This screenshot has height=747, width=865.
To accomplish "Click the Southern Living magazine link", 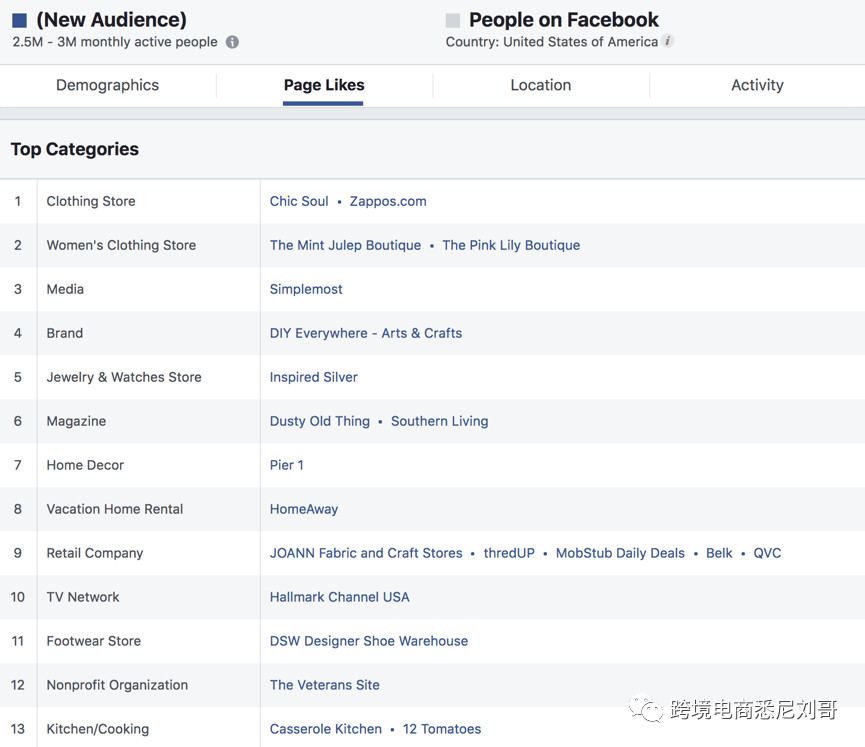I will [439, 421].
